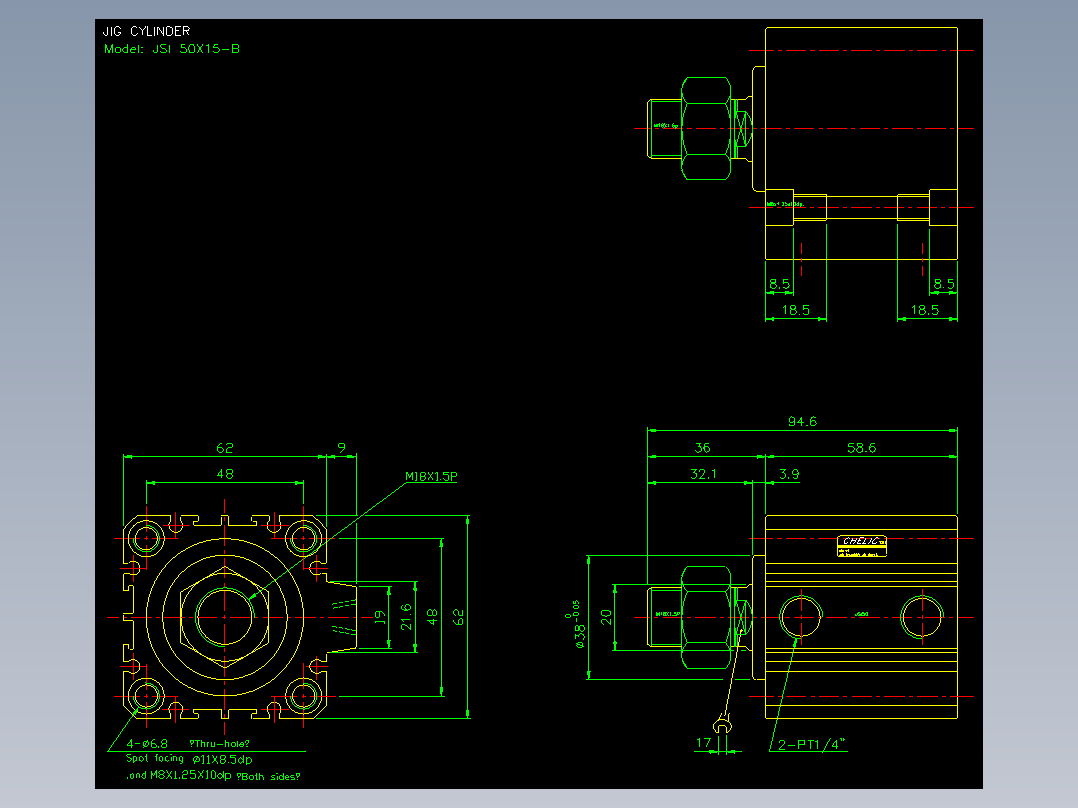Click the 'M8X1.25X10dp ?Both sides?' note
Viewport: 1078px width, 808px height.
pos(226,776)
